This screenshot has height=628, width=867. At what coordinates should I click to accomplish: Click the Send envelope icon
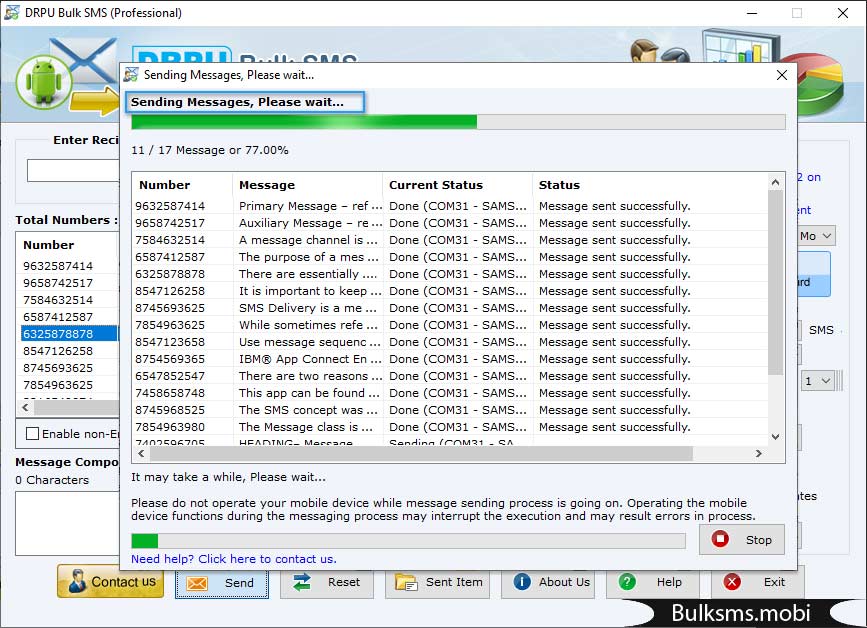[197, 583]
